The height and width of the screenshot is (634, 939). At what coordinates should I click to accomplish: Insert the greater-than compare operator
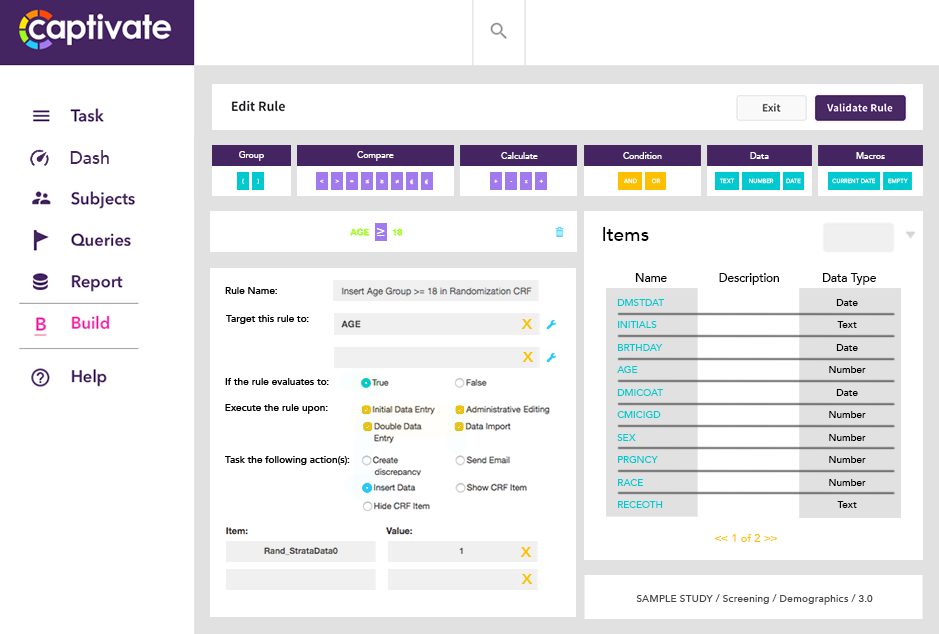pyautogui.click(x=337, y=181)
